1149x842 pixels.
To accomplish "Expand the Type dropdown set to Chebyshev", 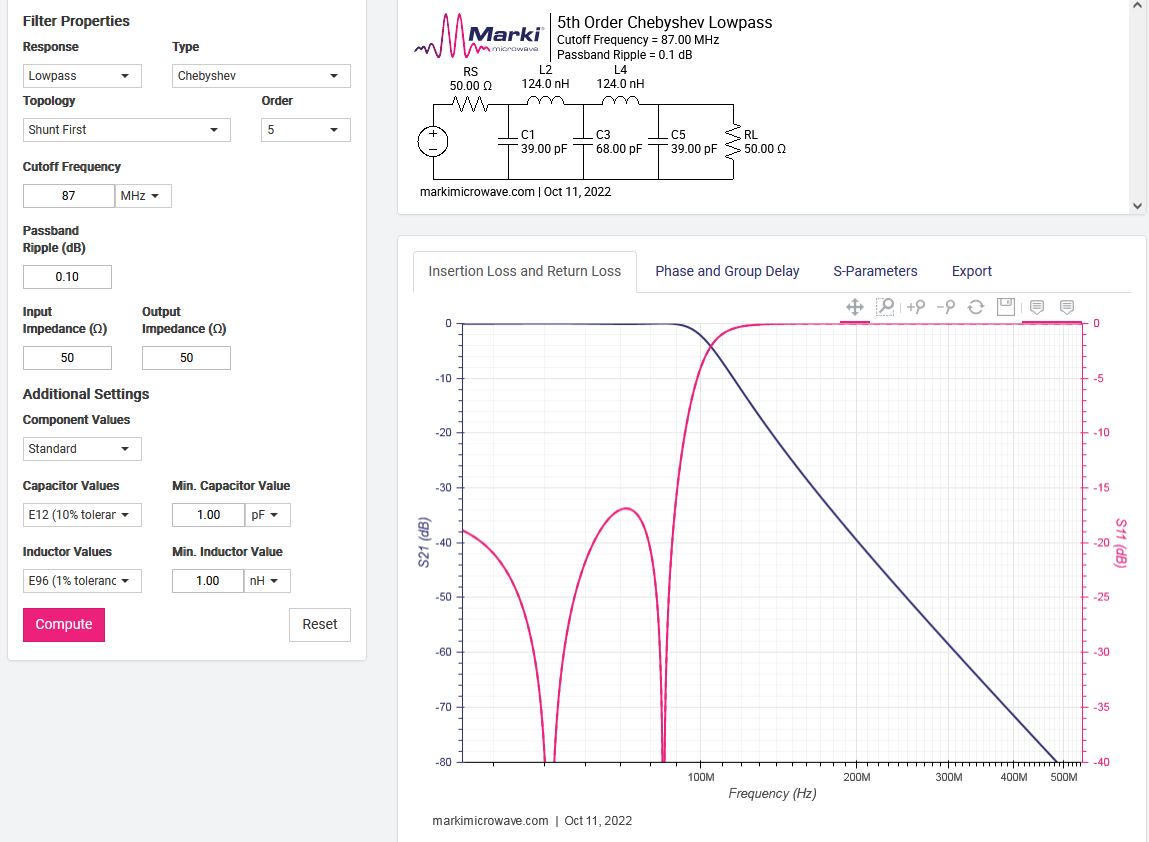I will [261, 75].
